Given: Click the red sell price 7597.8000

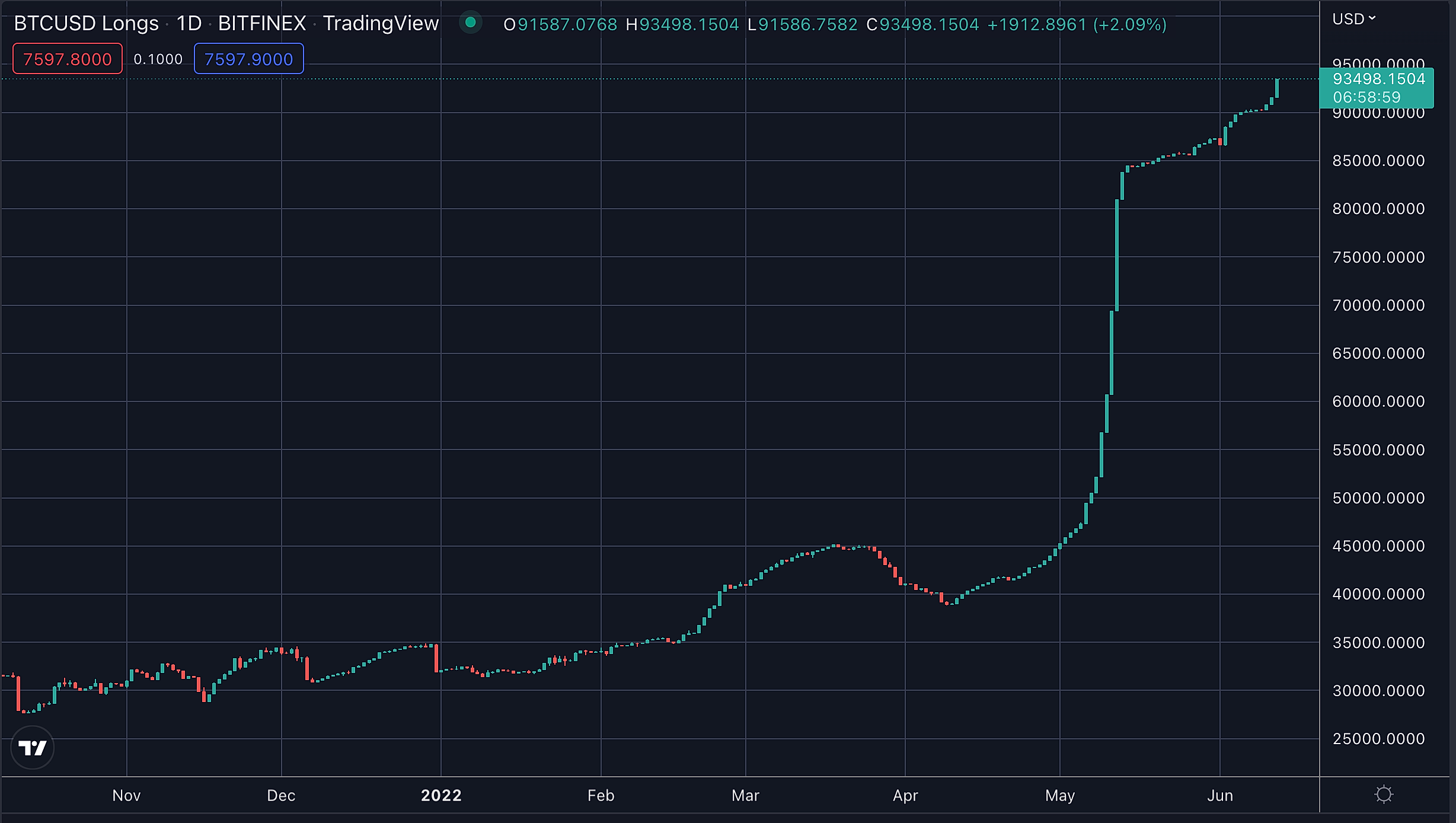Looking at the screenshot, I should tap(68, 59).
